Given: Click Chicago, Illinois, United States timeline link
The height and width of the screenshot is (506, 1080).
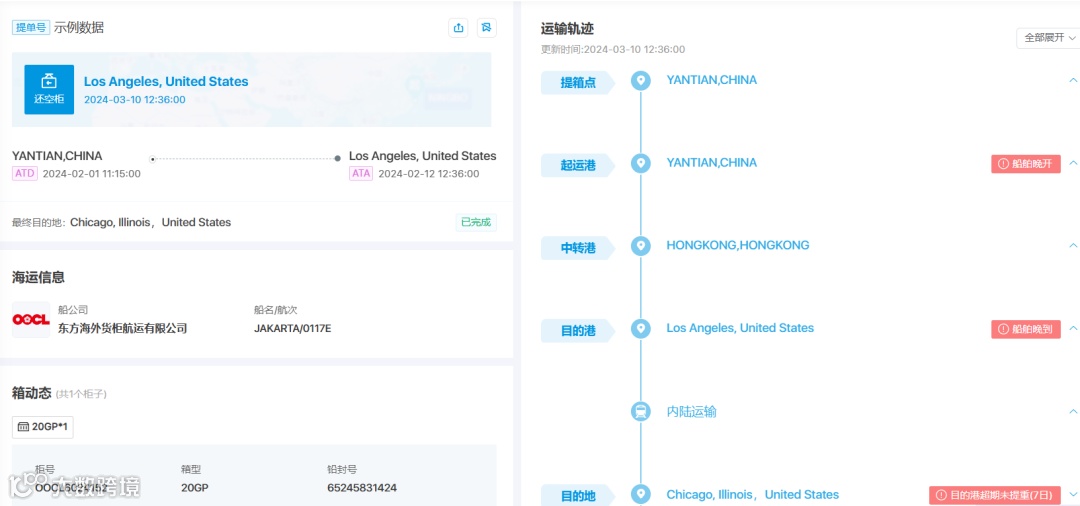Looking at the screenshot, I should [x=752, y=494].
